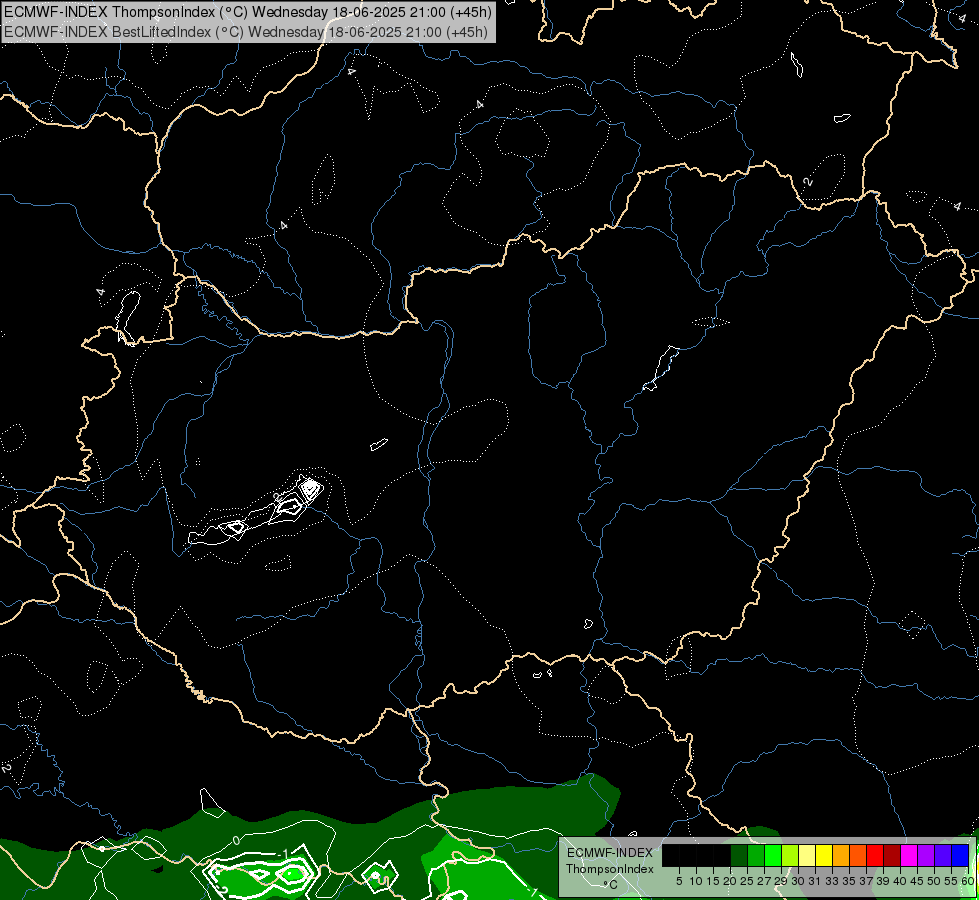Select the medium green 25–27 legend swatch

tap(756, 855)
